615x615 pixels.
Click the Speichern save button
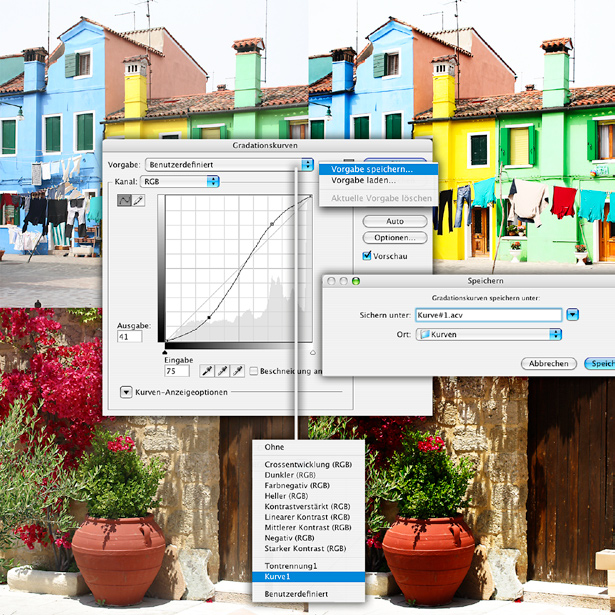(600, 364)
